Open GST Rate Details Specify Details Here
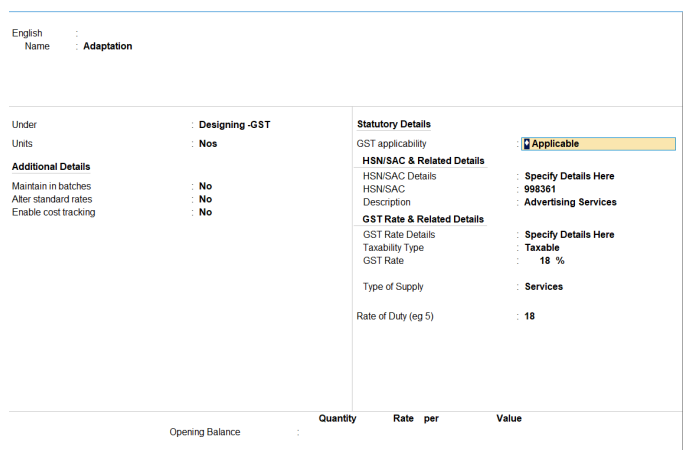 point(569,235)
